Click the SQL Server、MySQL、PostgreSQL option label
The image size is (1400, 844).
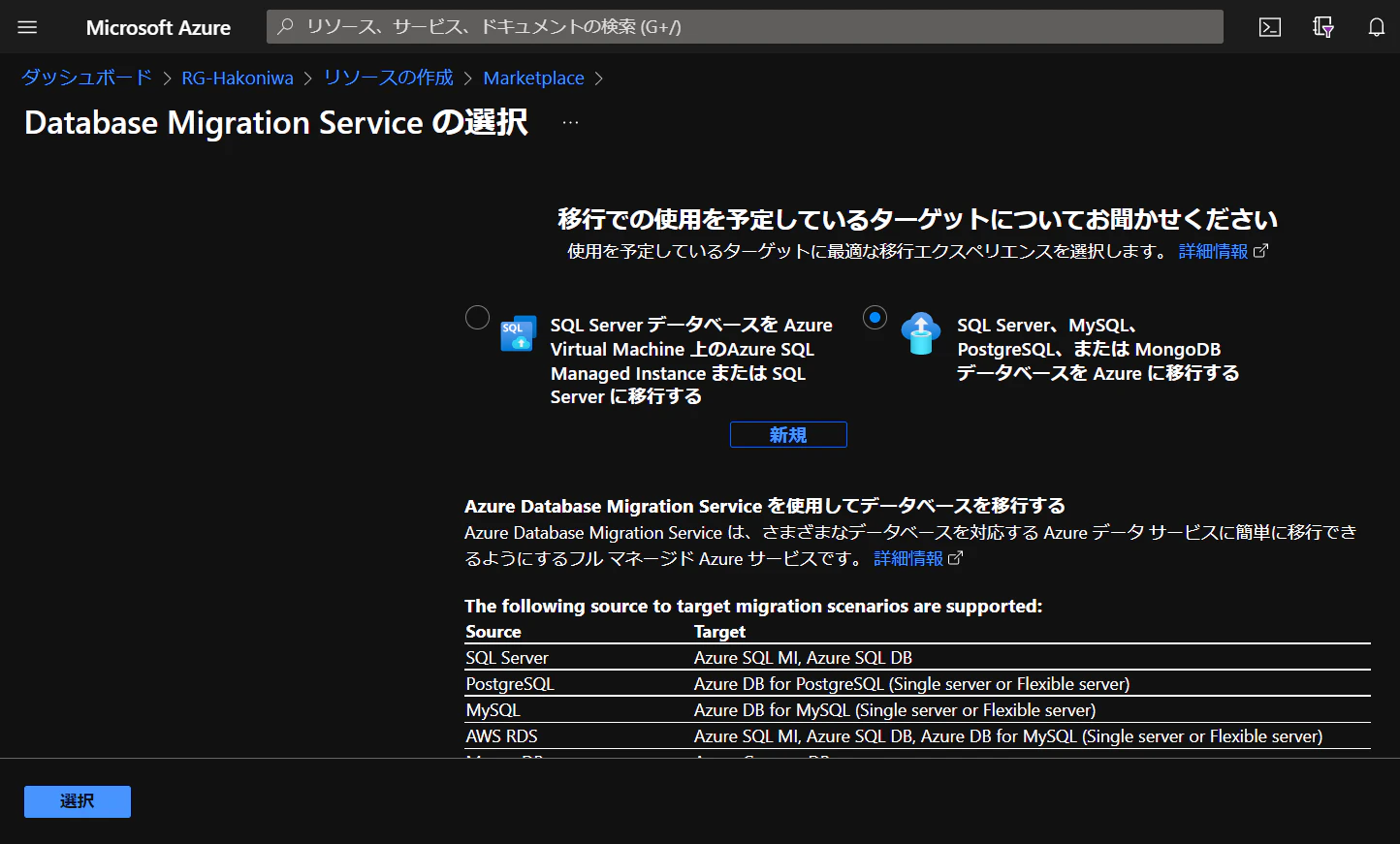tap(1098, 349)
